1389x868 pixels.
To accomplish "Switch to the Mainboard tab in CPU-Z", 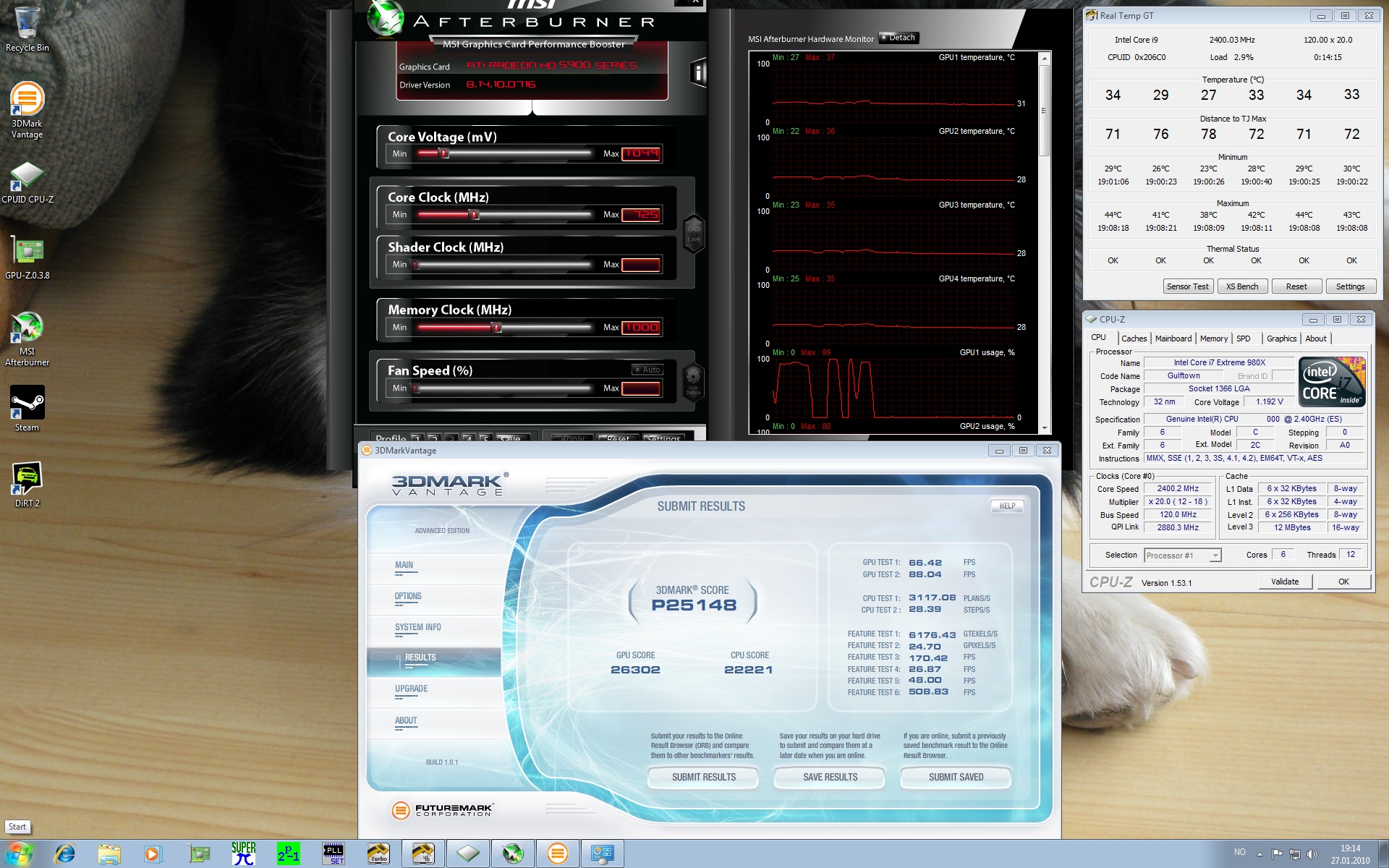I will [1173, 339].
